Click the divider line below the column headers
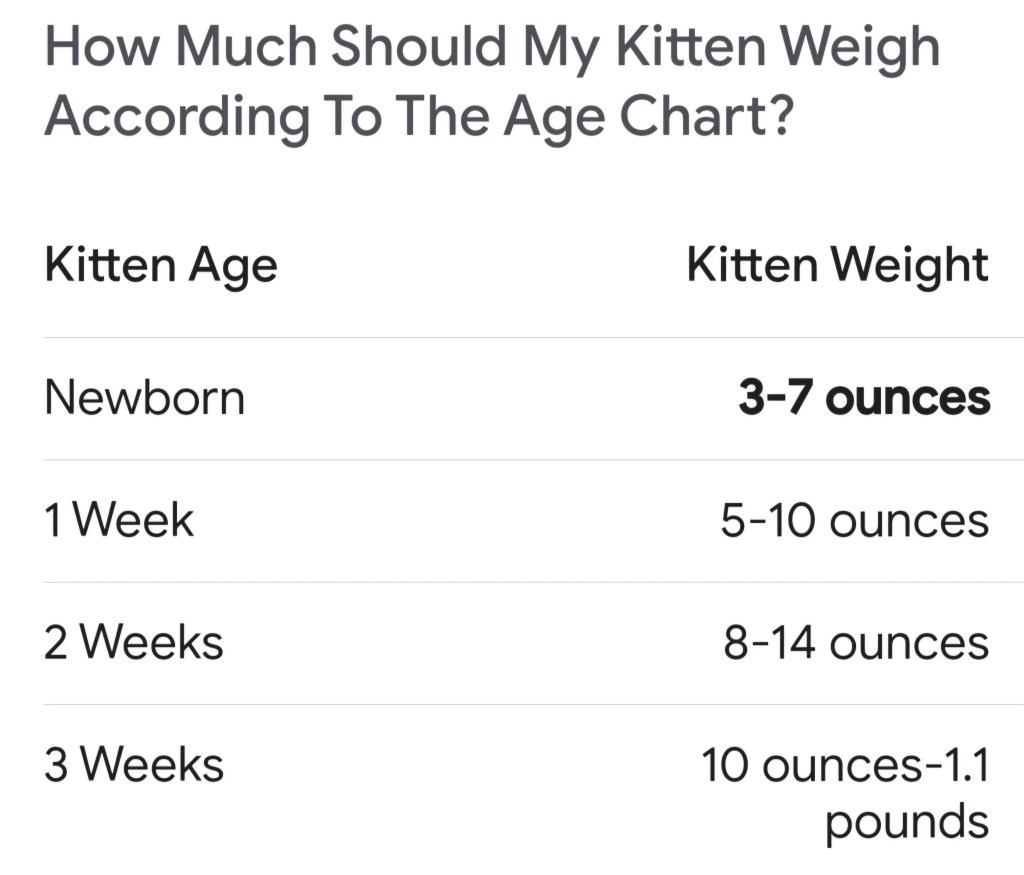The width and height of the screenshot is (1024, 875). click(512, 337)
